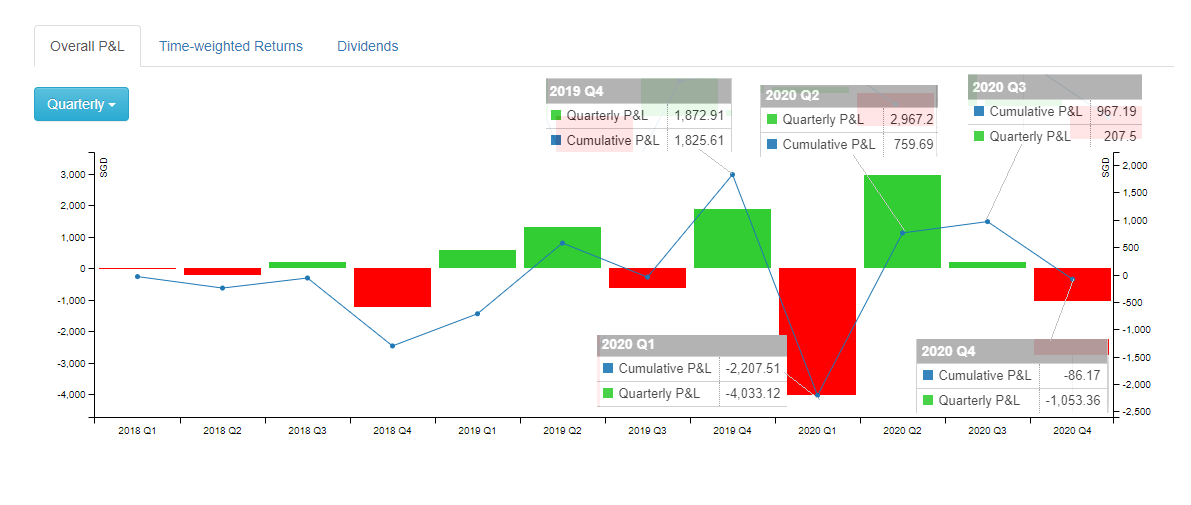
Task: Open the Quarterly period dropdown
Action: 81,104
